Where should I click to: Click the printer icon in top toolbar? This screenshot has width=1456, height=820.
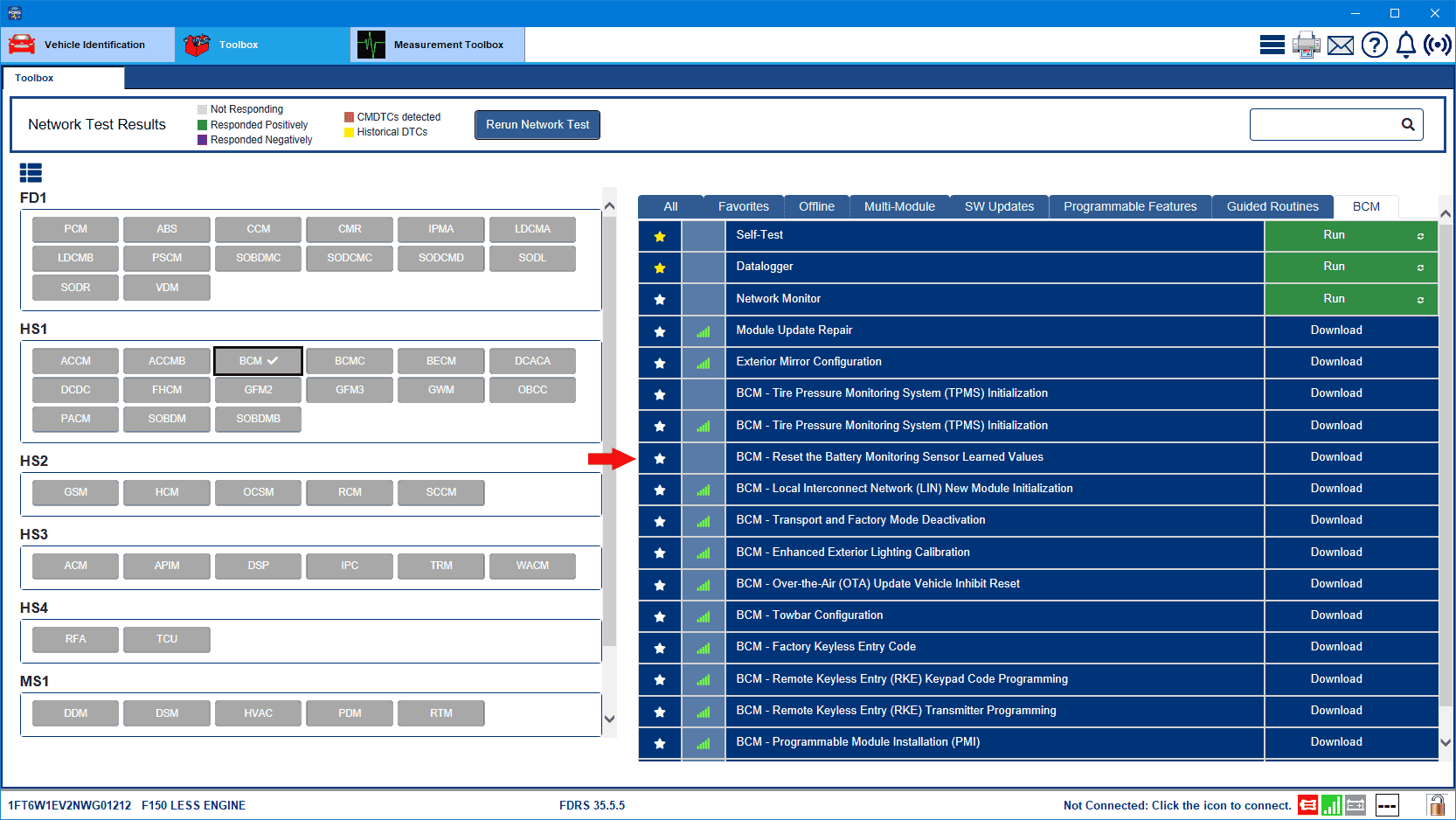(x=1306, y=45)
